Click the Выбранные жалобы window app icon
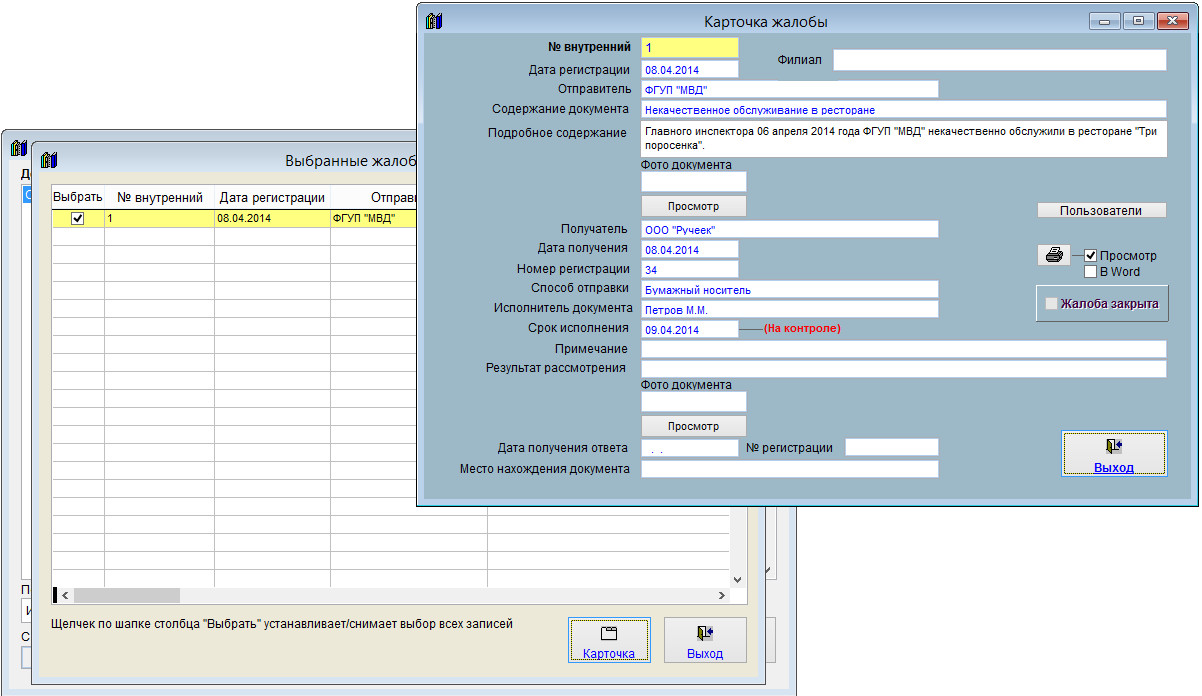Viewport: 1202px width, 696px height. click(50, 160)
